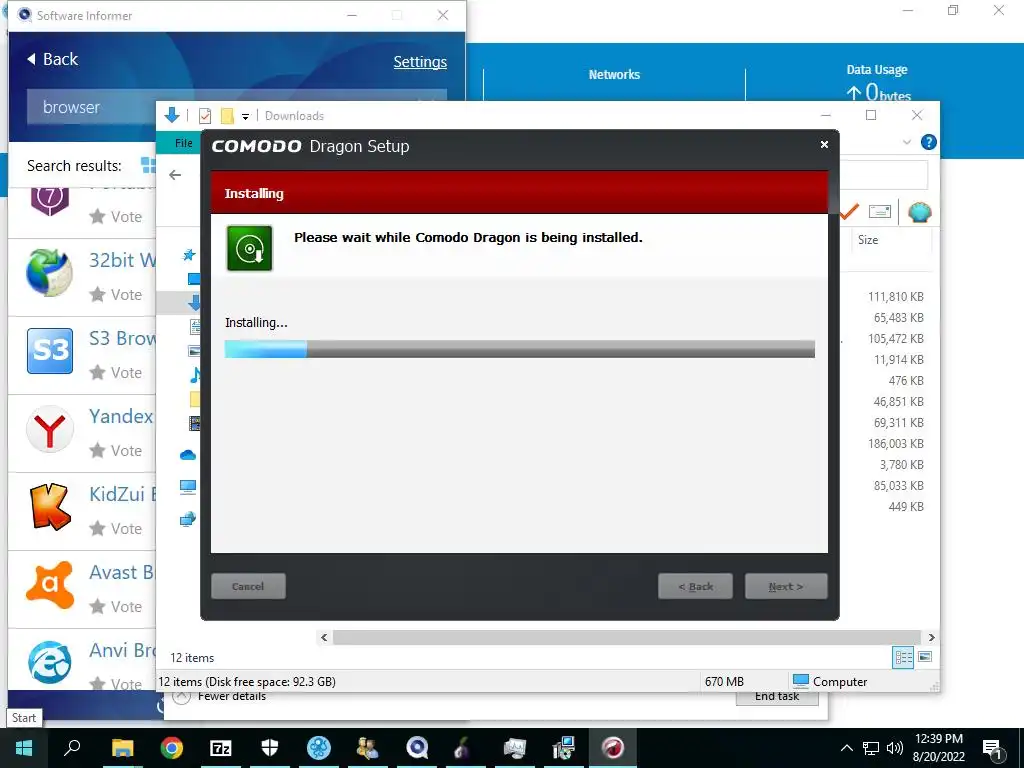
Task: Click the S3 Browser app icon
Action: 50,351
